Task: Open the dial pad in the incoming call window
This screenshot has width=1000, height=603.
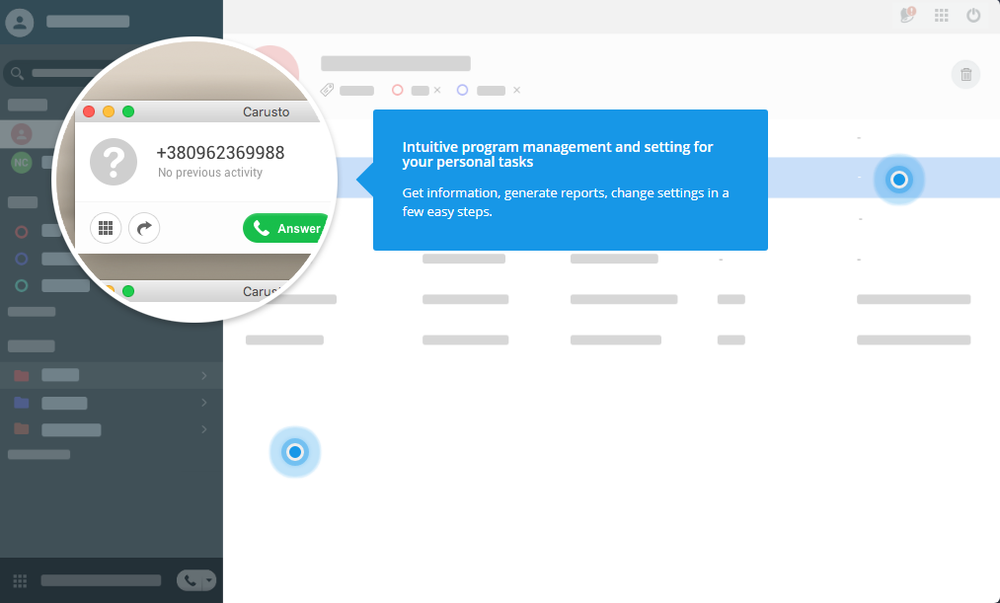Action: point(105,228)
